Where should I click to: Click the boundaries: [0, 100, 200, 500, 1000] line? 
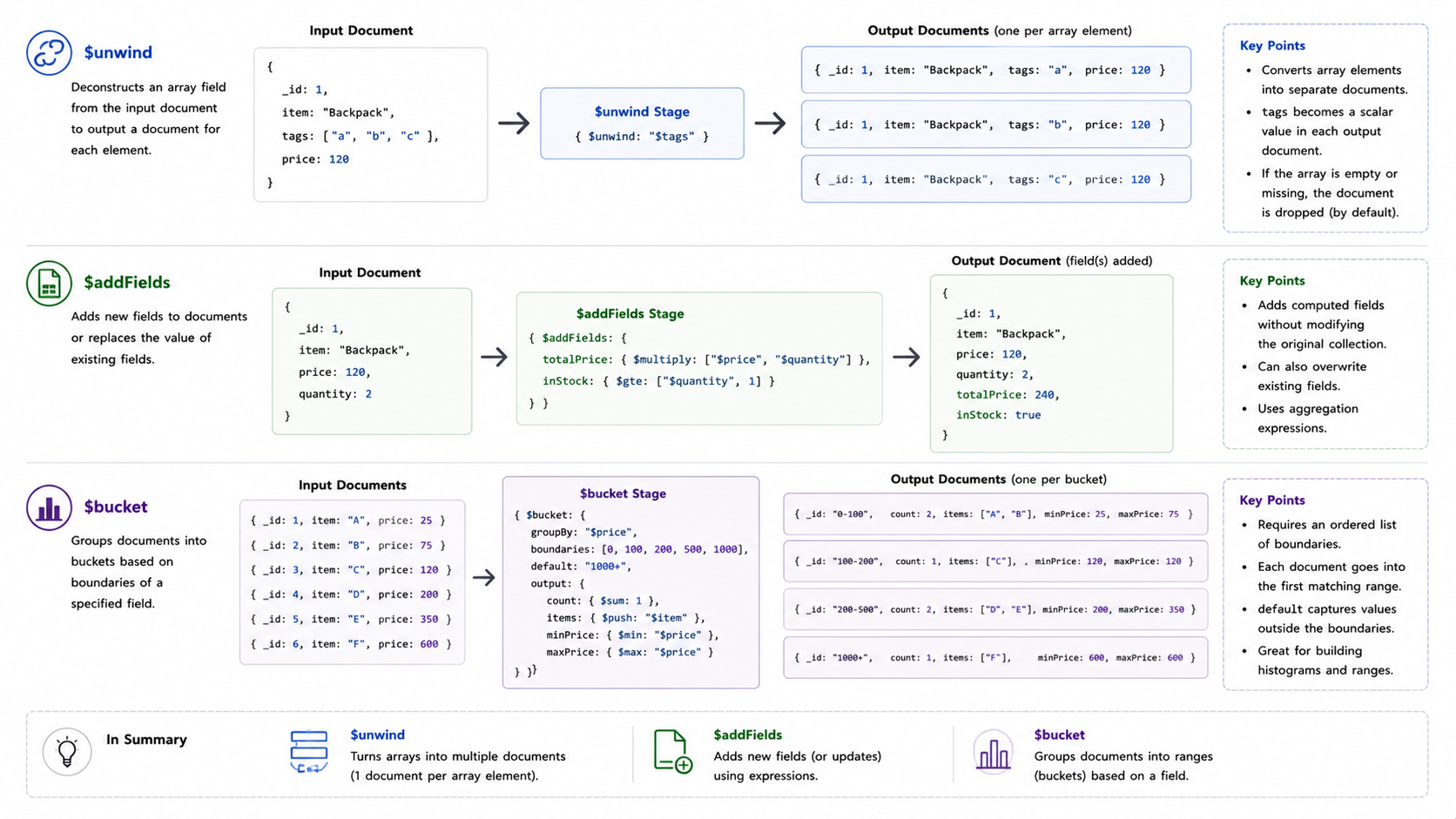click(x=639, y=549)
